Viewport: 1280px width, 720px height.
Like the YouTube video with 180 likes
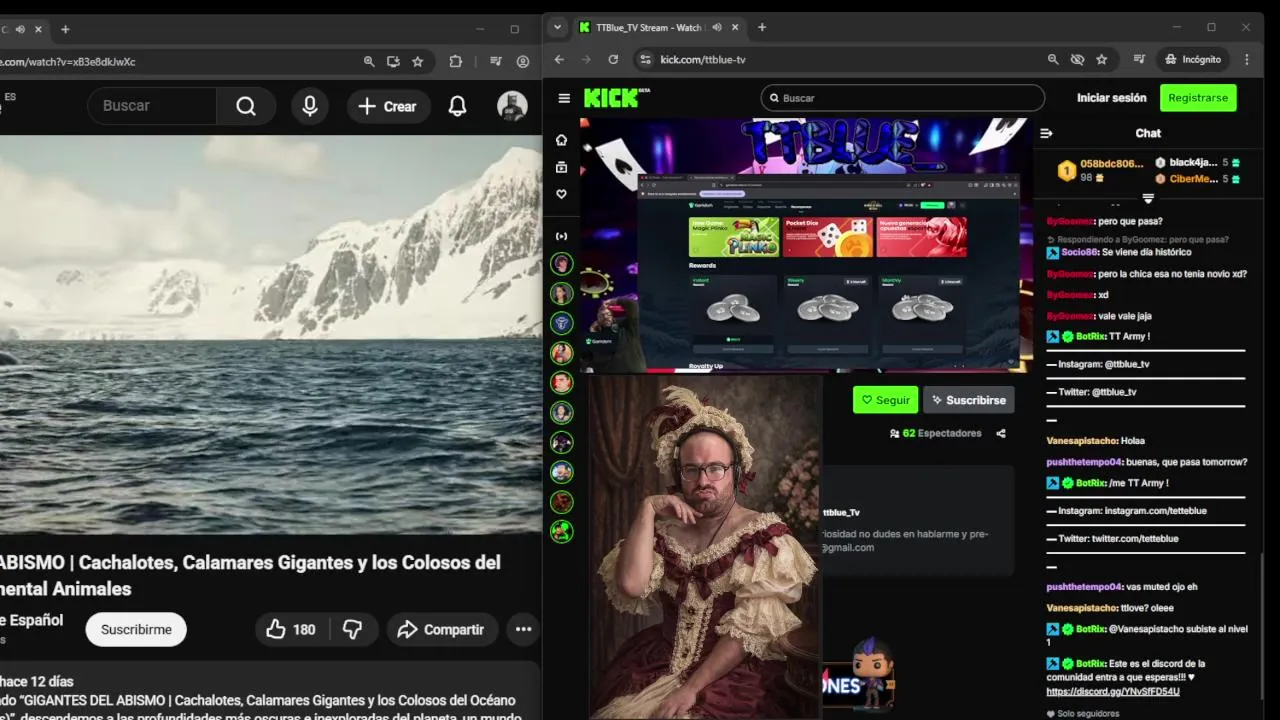click(291, 629)
